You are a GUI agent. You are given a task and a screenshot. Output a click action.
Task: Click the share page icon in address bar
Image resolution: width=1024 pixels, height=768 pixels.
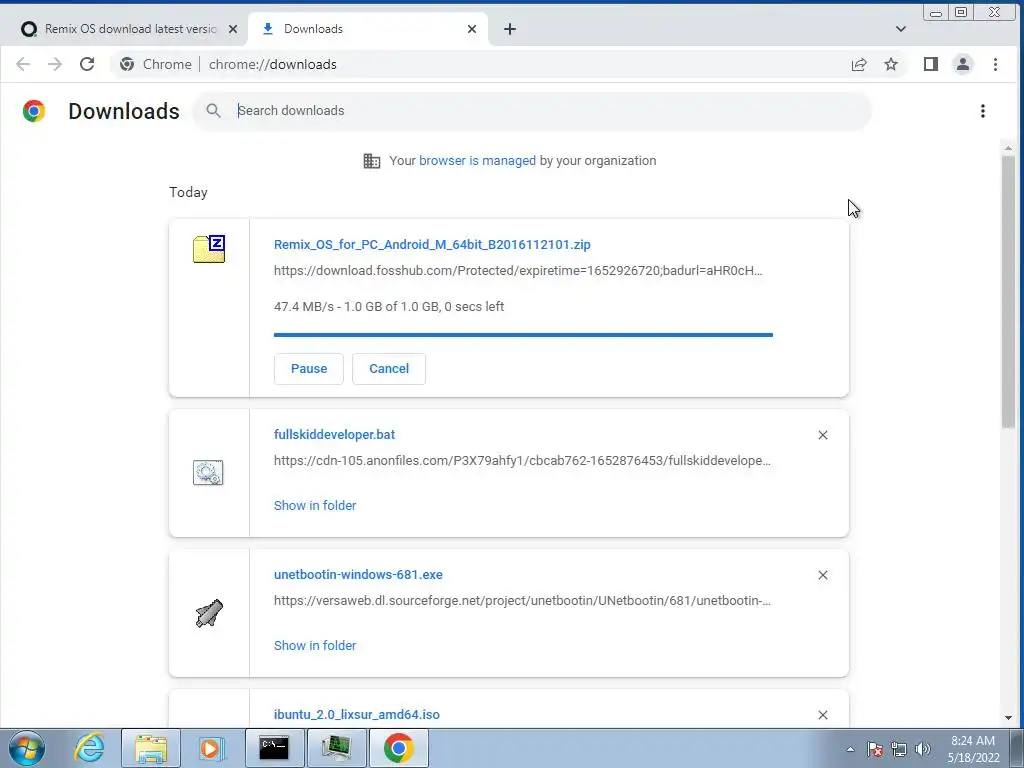pos(859,64)
